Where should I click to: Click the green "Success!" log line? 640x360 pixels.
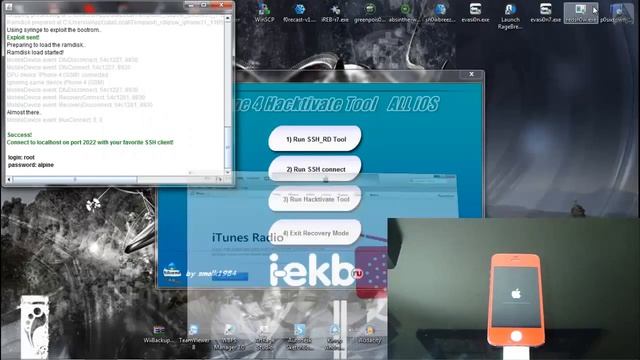[x=19, y=135]
